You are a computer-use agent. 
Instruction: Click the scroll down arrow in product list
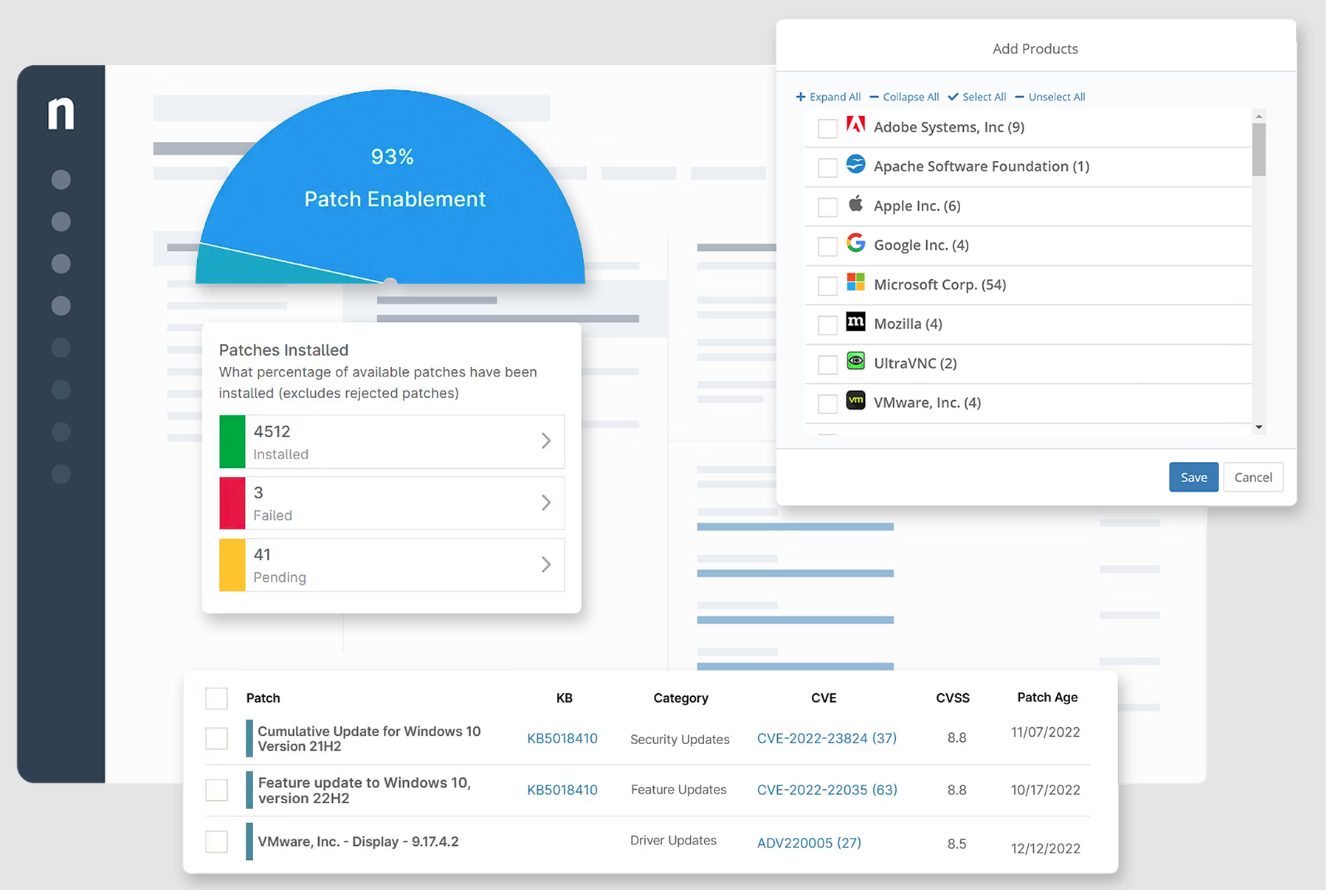(x=1259, y=427)
